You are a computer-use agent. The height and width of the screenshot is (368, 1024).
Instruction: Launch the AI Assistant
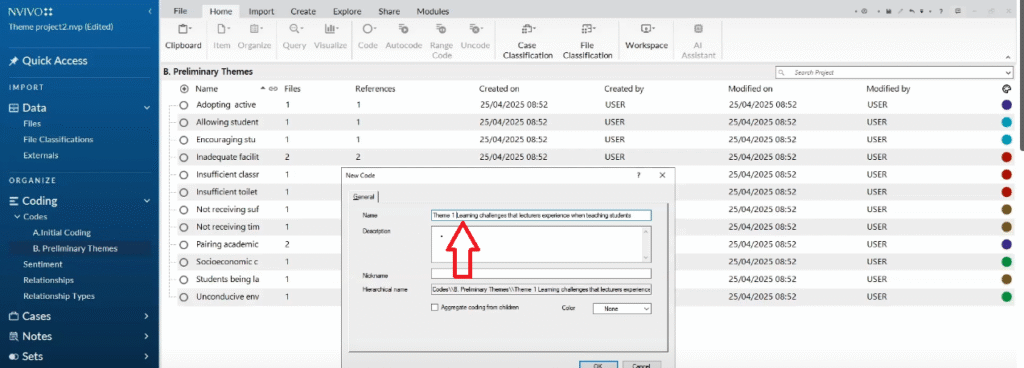click(x=698, y=41)
